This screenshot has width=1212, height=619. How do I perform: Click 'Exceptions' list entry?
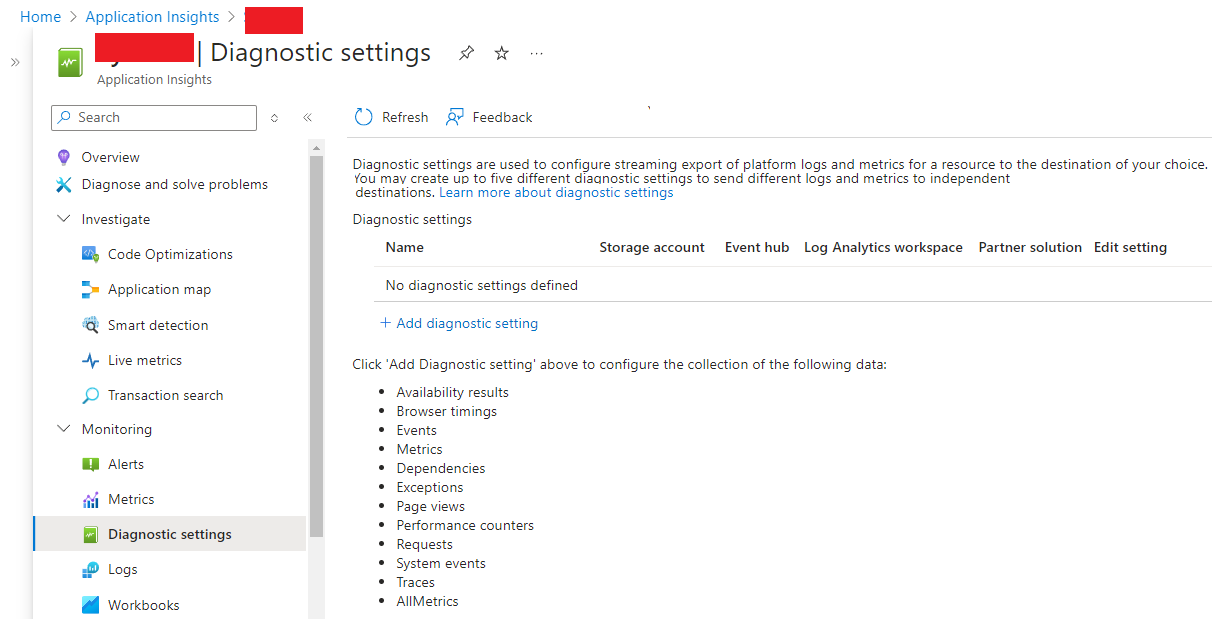430,487
